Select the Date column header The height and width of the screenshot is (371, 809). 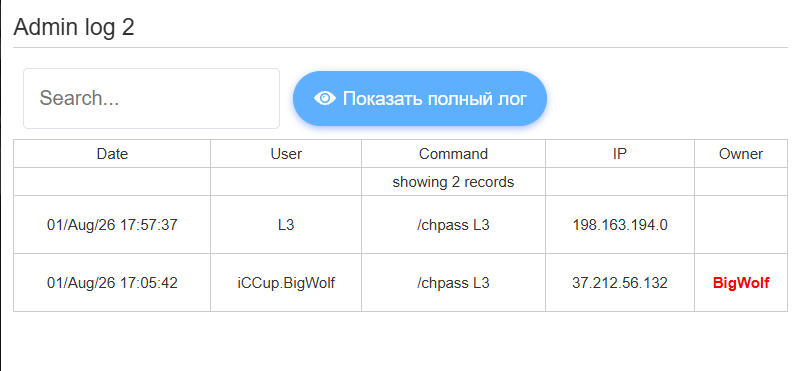(x=112, y=154)
